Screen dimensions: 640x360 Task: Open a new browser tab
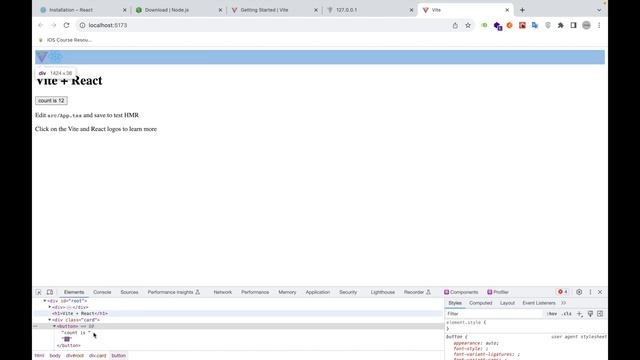(522, 10)
